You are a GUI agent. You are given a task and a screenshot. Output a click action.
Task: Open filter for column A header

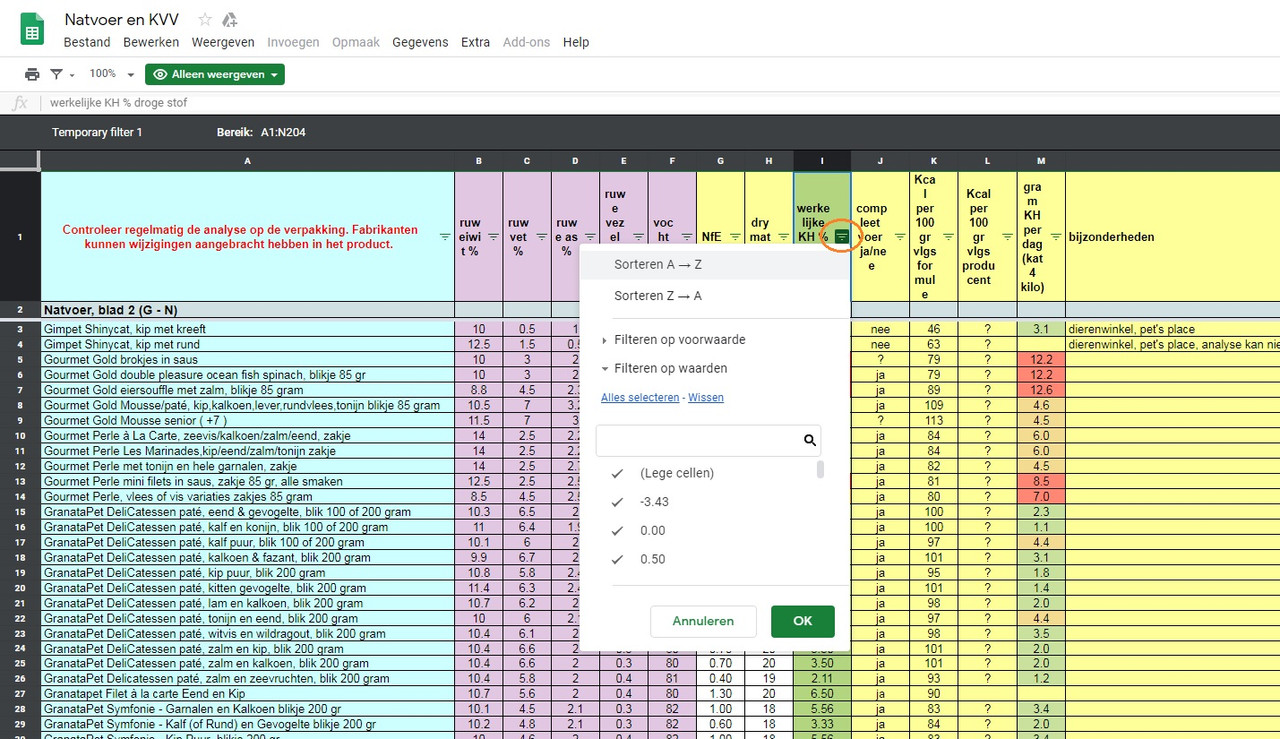click(445, 237)
